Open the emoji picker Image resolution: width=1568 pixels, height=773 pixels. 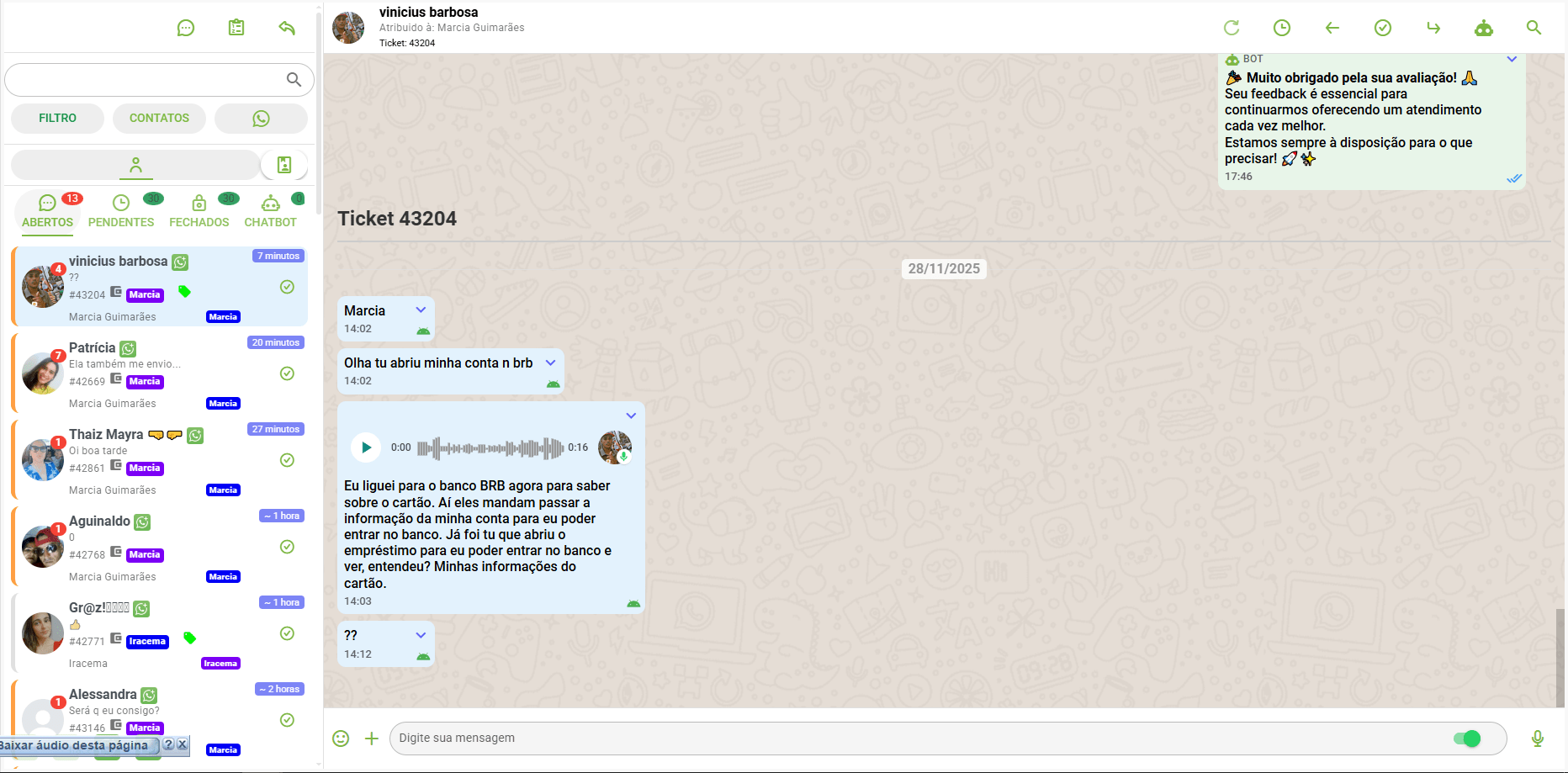tap(341, 739)
